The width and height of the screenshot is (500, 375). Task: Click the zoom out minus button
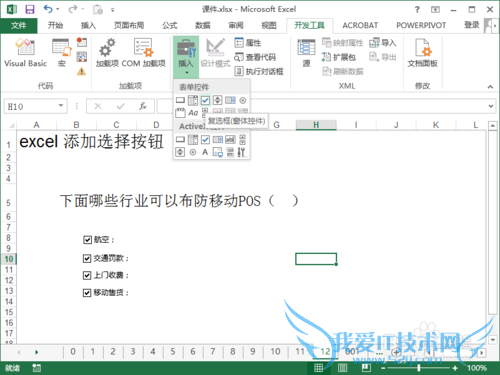click(x=383, y=368)
